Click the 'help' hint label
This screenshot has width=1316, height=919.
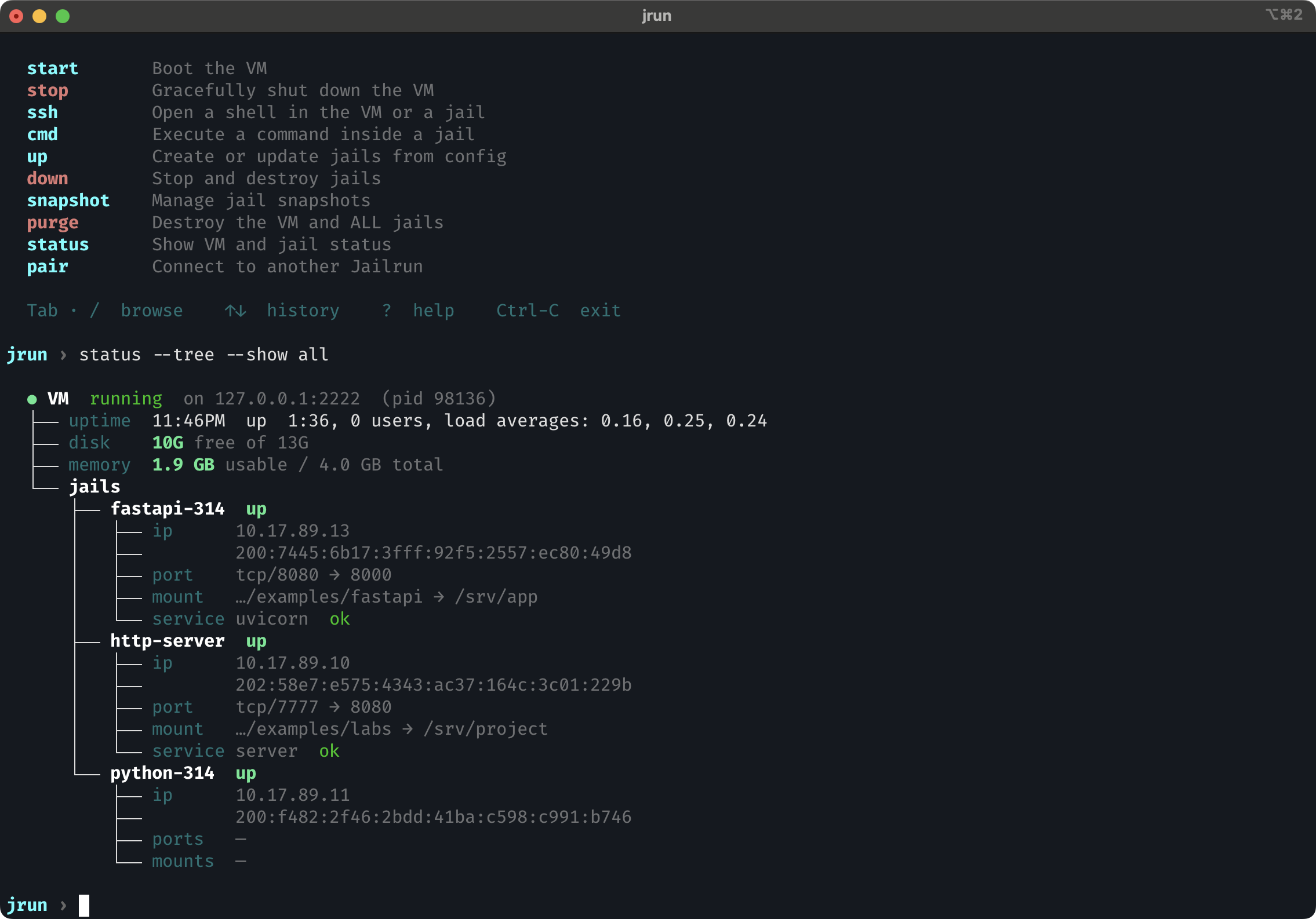tap(434, 311)
